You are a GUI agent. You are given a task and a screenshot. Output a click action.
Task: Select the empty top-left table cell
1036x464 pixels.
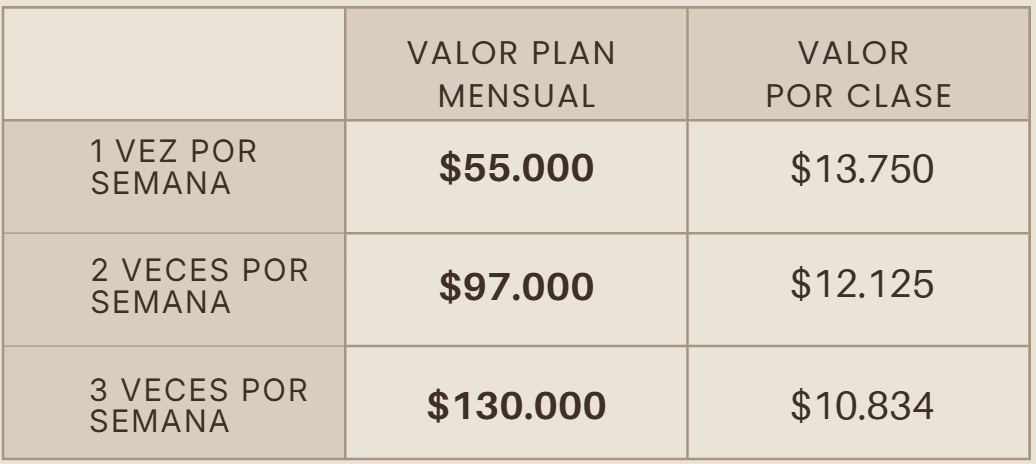point(174,64)
